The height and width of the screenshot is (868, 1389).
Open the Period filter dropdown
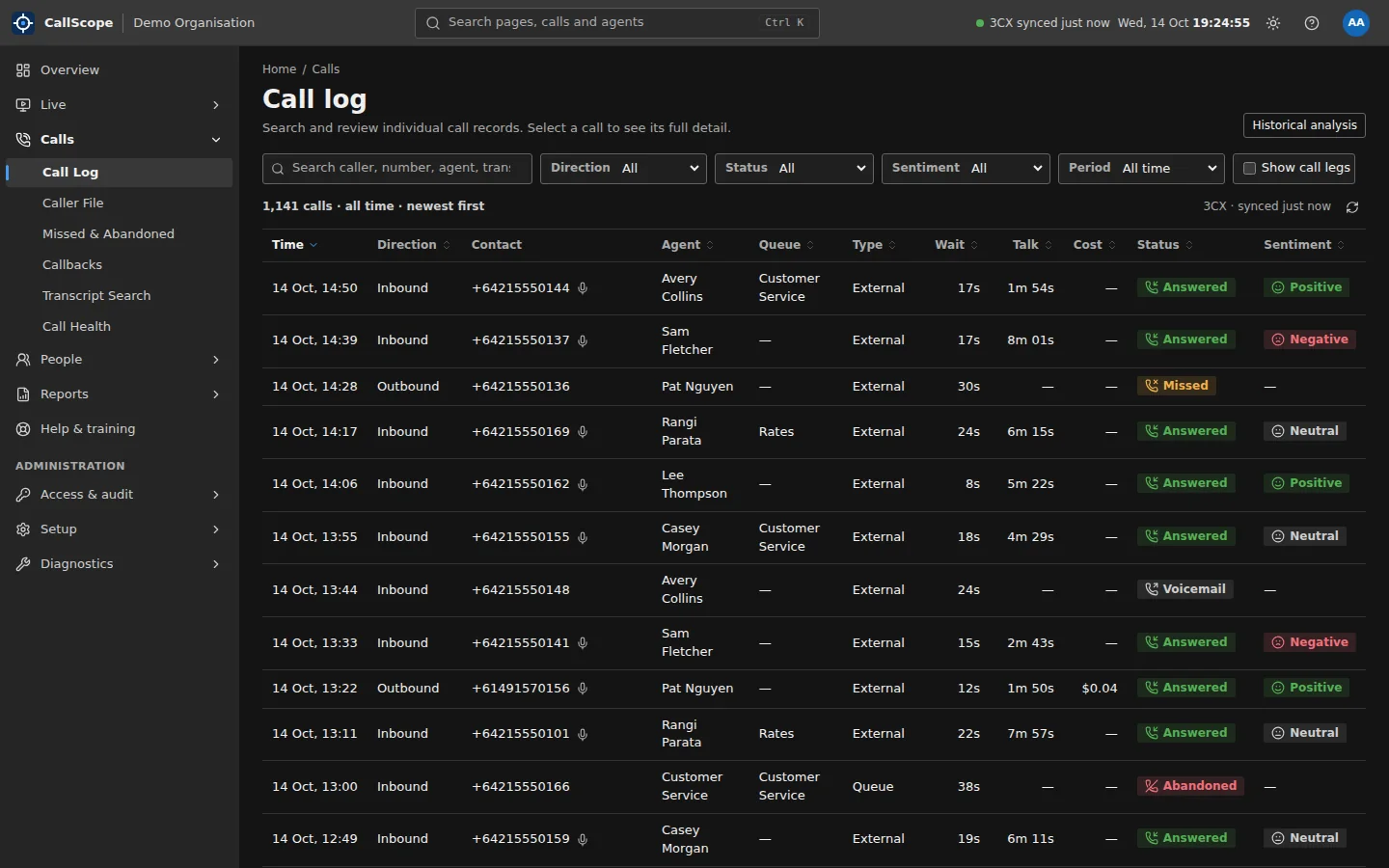point(1141,169)
